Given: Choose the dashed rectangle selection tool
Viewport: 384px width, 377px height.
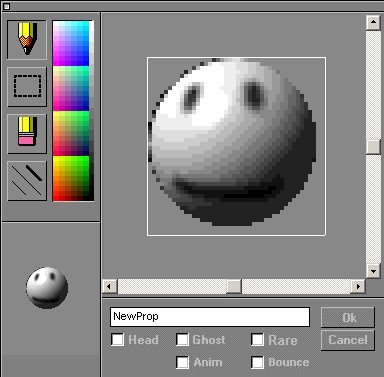Looking at the screenshot, I should click(27, 87).
